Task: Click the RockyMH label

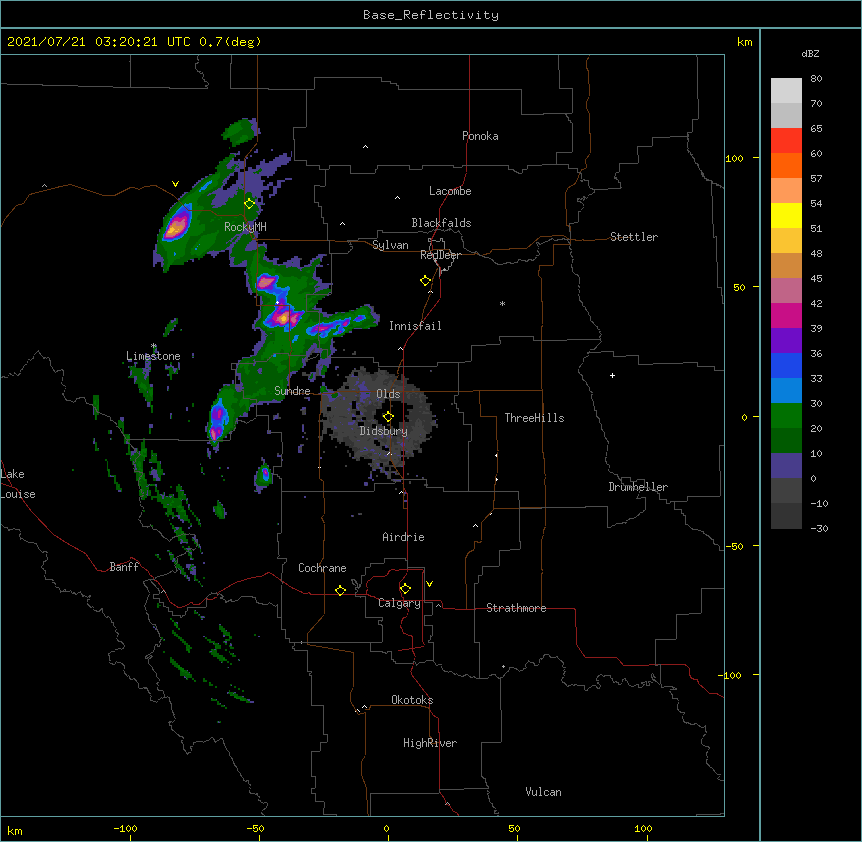Action: [x=245, y=227]
